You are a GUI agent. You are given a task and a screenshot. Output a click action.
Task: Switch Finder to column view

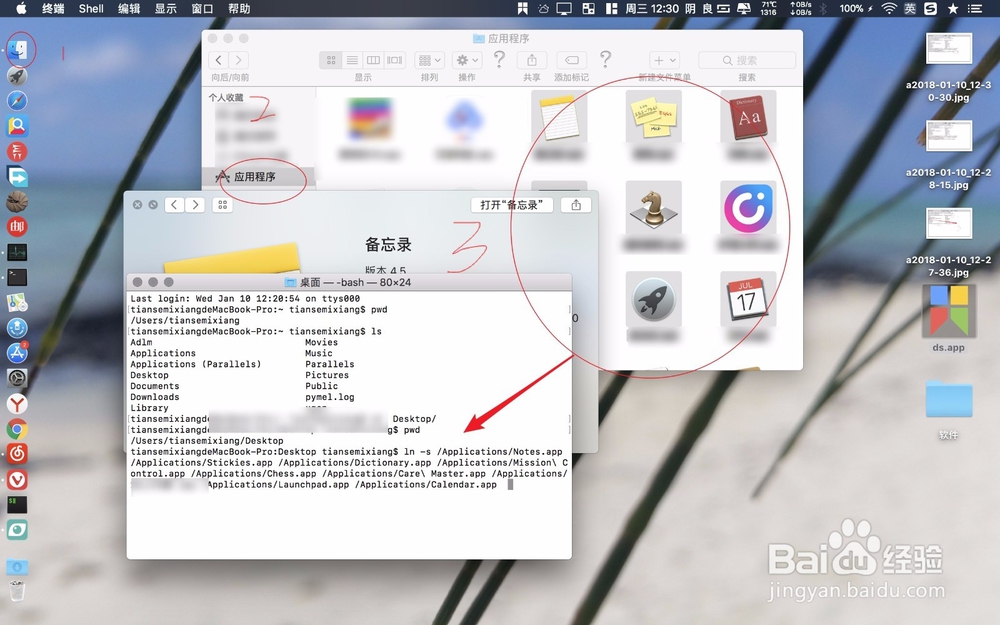pos(372,60)
